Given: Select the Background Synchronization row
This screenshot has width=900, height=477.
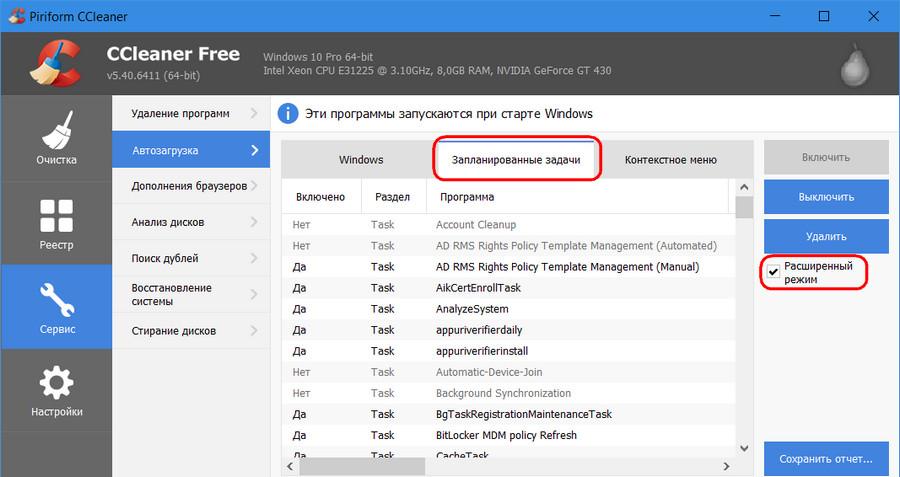Looking at the screenshot, I should (x=509, y=393).
